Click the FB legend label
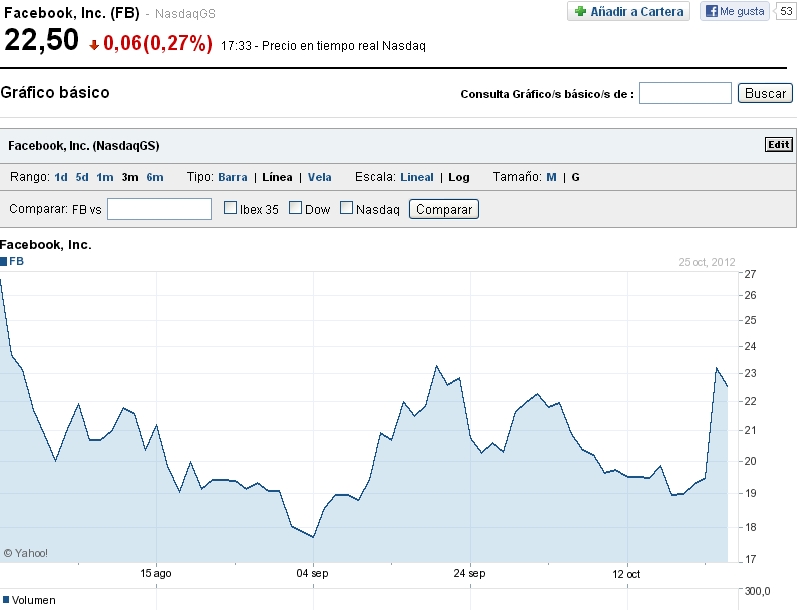Viewport: 799px width, 610px height. (16, 261)
